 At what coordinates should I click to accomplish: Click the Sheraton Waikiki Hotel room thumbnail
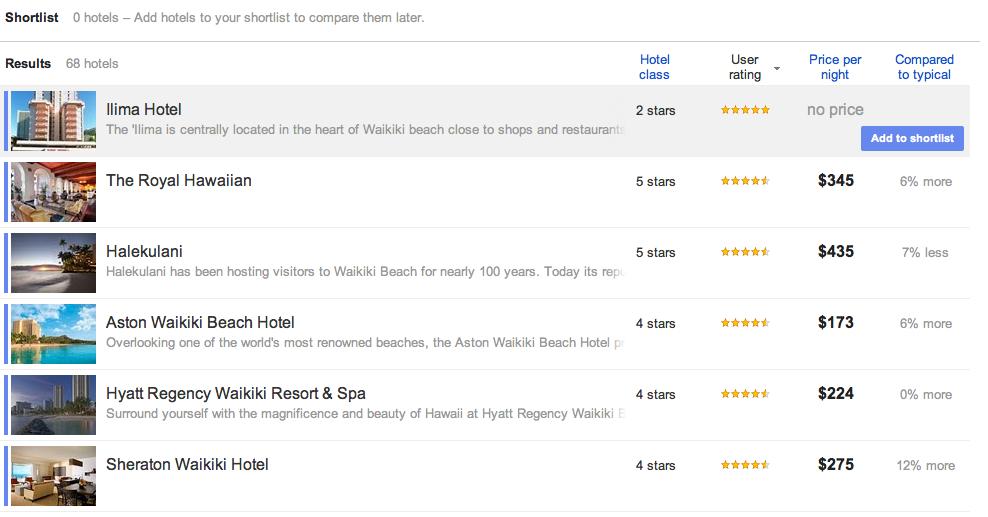click(53, 476)
